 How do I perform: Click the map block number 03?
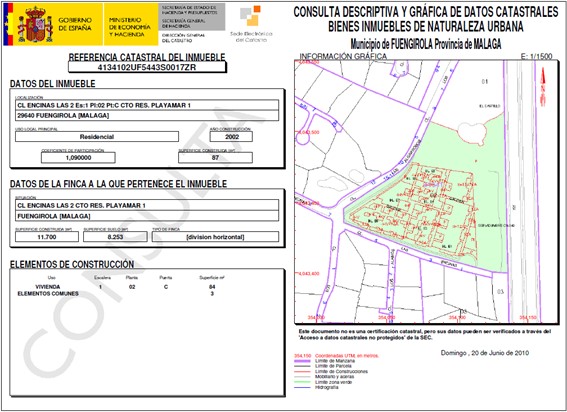point(500,292)
